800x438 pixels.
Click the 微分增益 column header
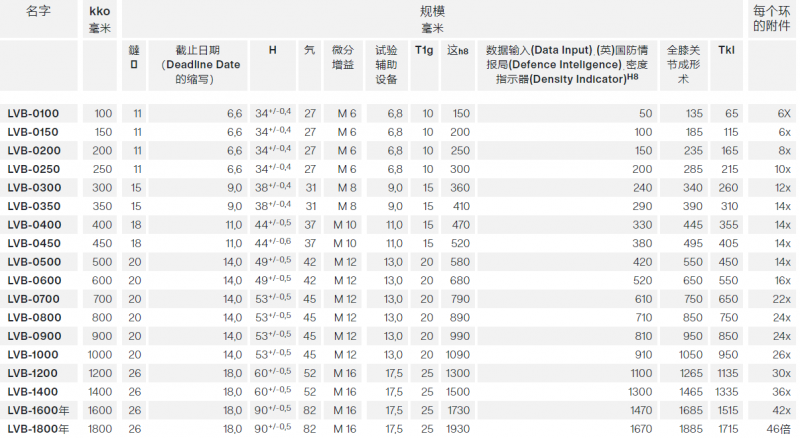tap(343, 57)
